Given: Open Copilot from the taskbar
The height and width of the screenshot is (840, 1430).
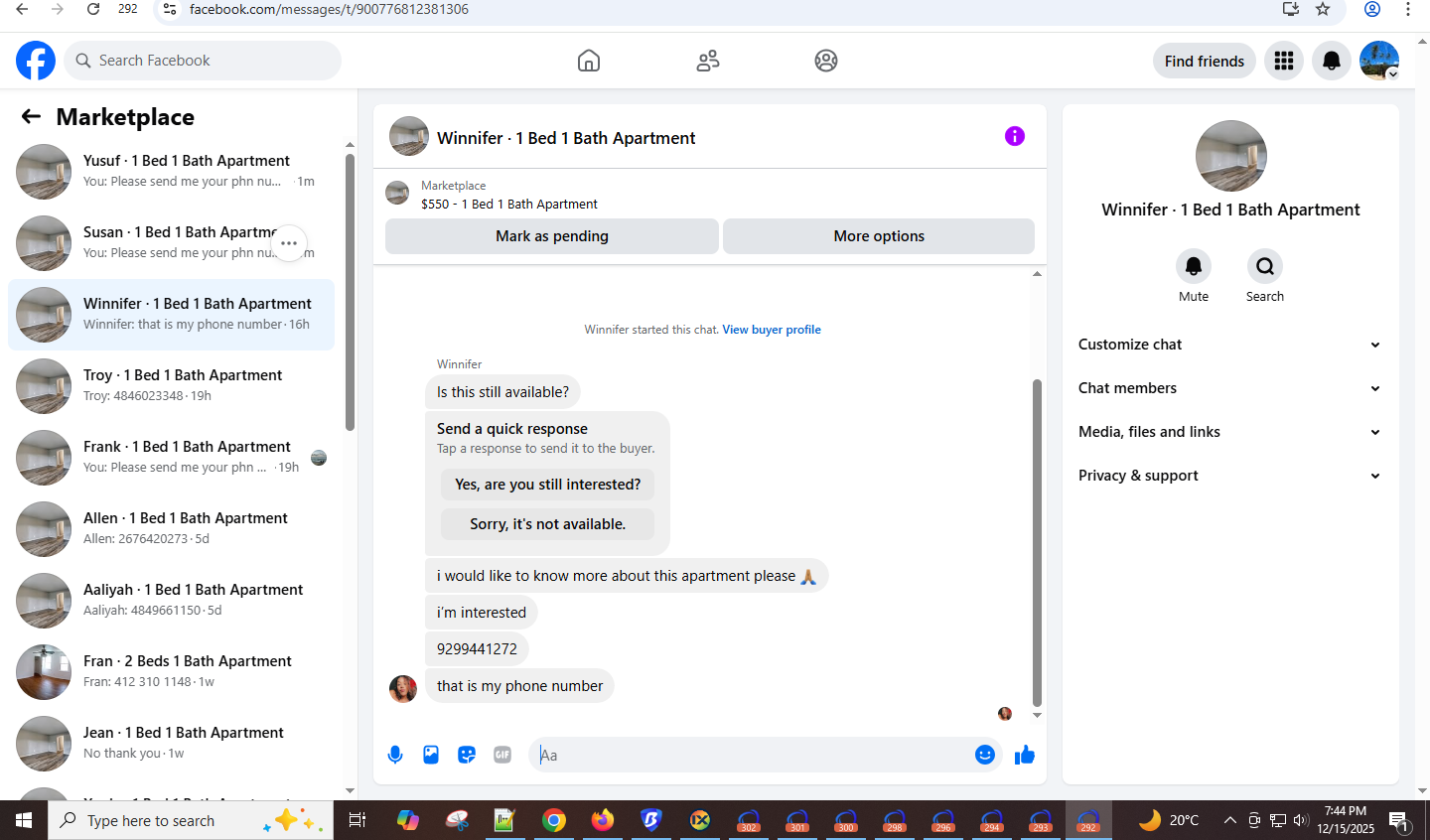Looking at the screenshot, I should coord(408,820).
